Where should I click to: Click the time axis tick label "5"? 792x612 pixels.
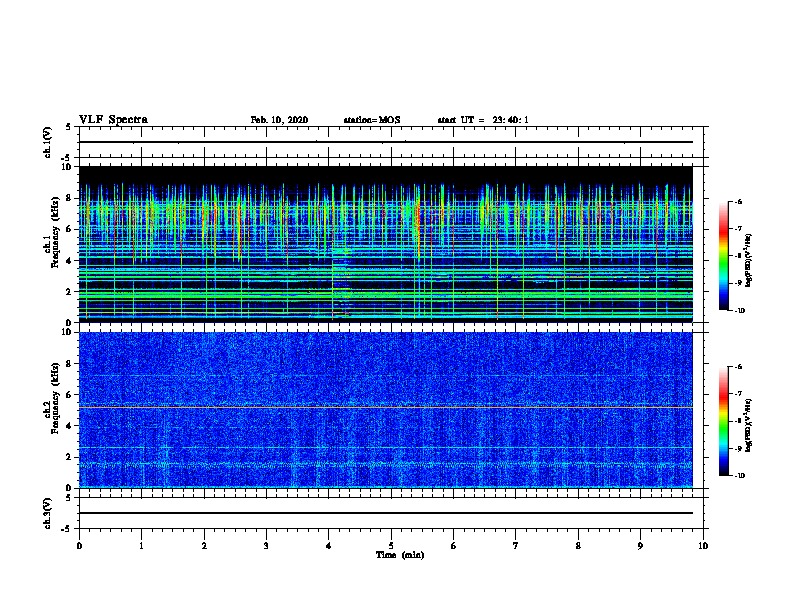point(391,546)
